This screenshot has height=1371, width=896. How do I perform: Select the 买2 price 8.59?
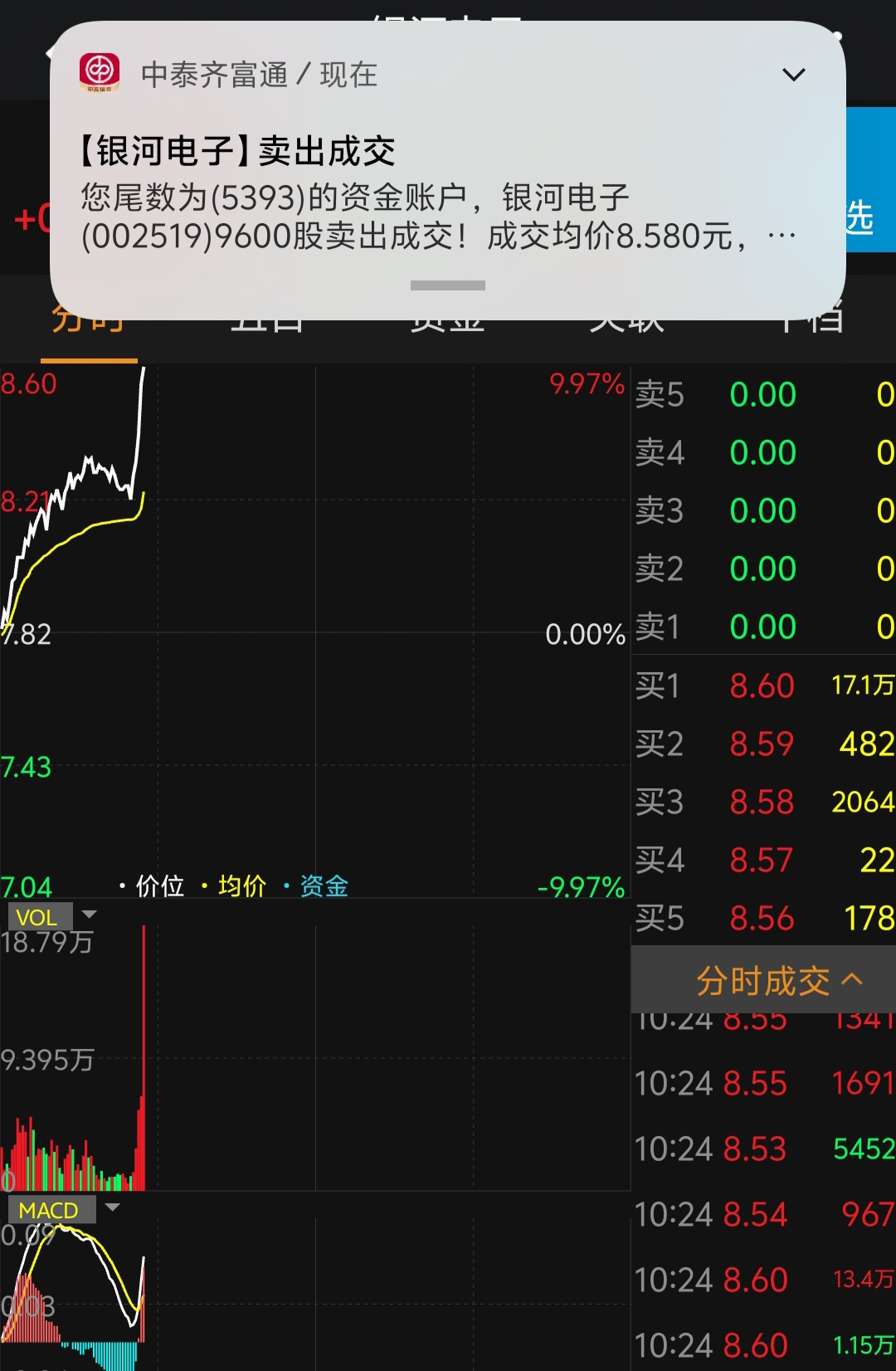click(x=762, y=744)
